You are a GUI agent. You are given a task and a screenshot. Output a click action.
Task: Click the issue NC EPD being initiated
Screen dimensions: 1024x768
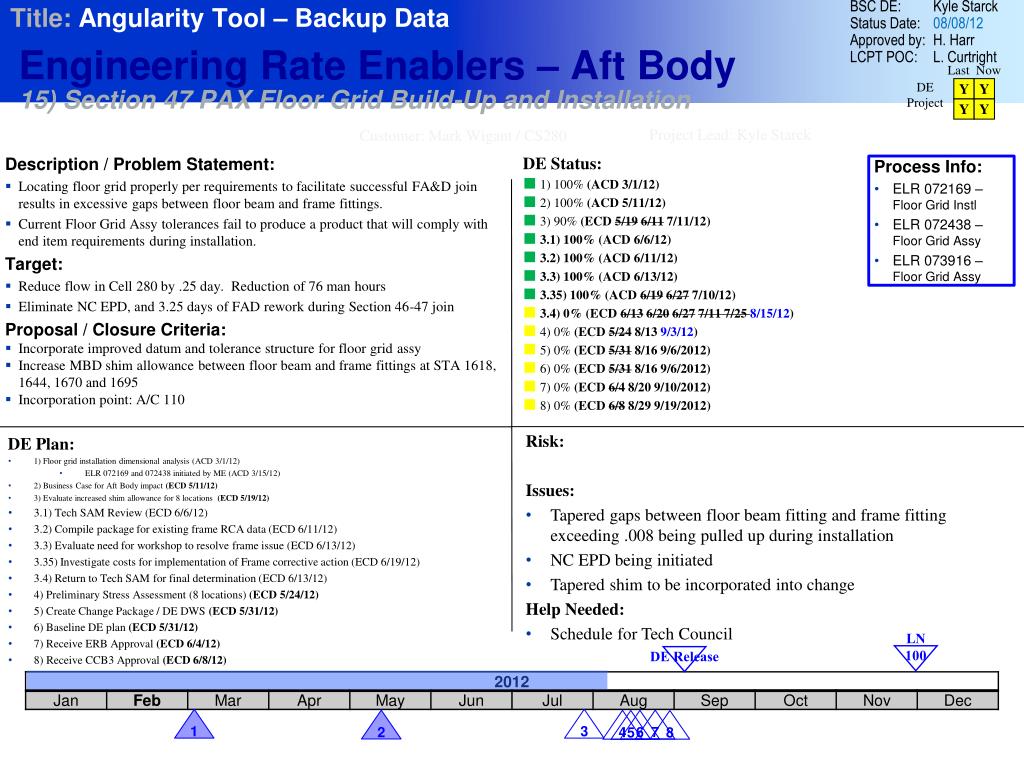click(x=631, y=560)
